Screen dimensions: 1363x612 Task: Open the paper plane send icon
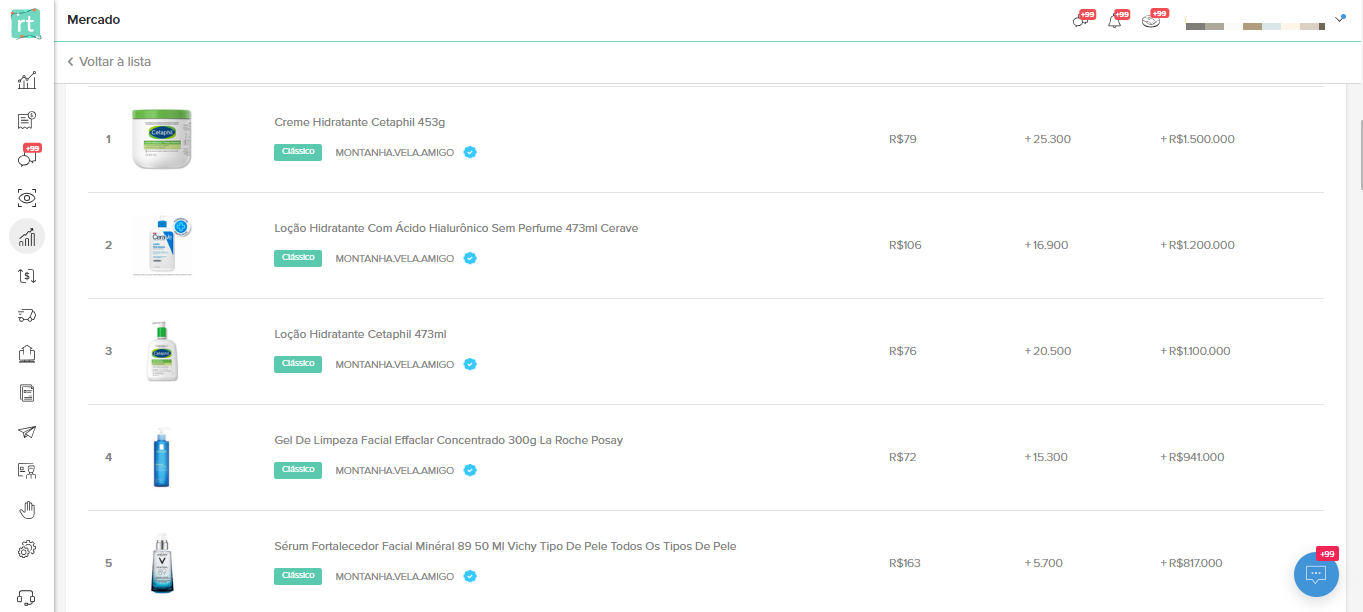[27, 432]
